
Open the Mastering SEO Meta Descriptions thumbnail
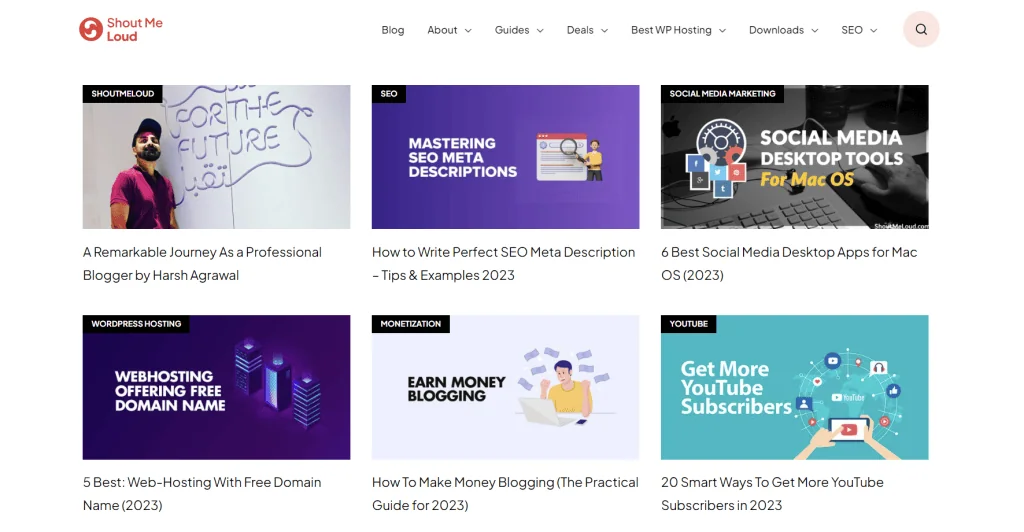pyautogui.click(x=505, y=157)
